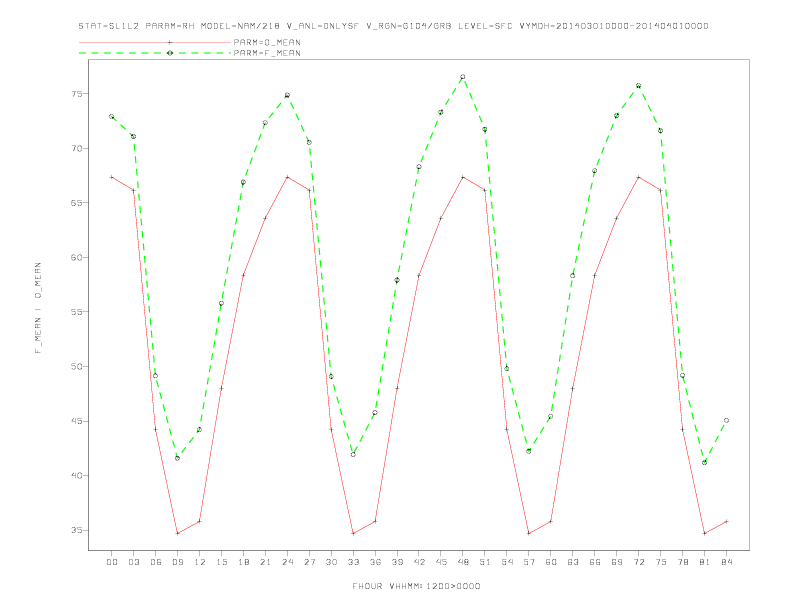Click x-axis hour label 03
This screenshot has height=612, width=792.
click(133, 562)
